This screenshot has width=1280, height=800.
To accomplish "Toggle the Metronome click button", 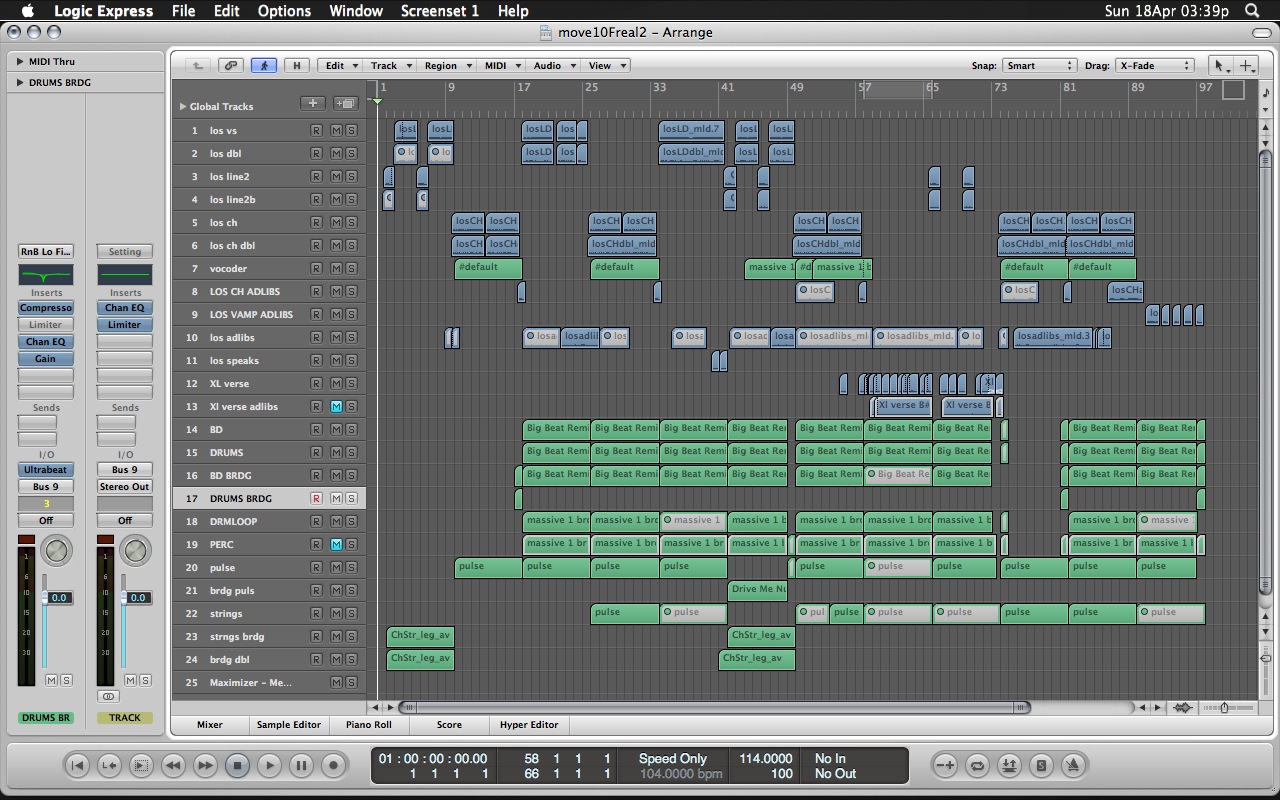I will 1073,766.
